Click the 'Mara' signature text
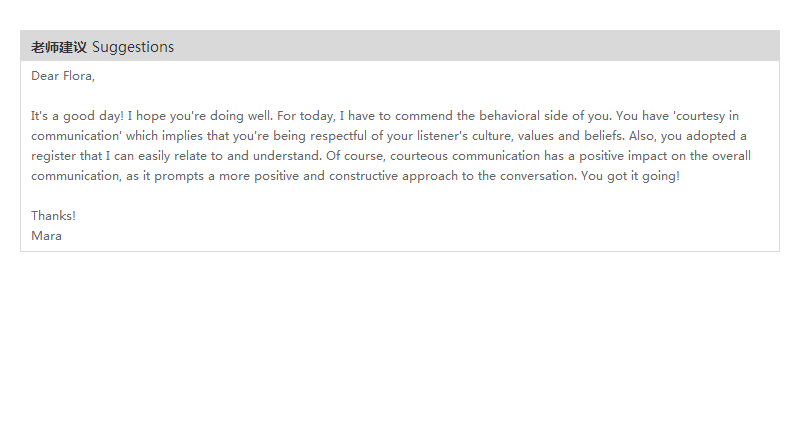The height and width of the screenshot is (430, 800). pyautogui.click(x=46, y=236)
